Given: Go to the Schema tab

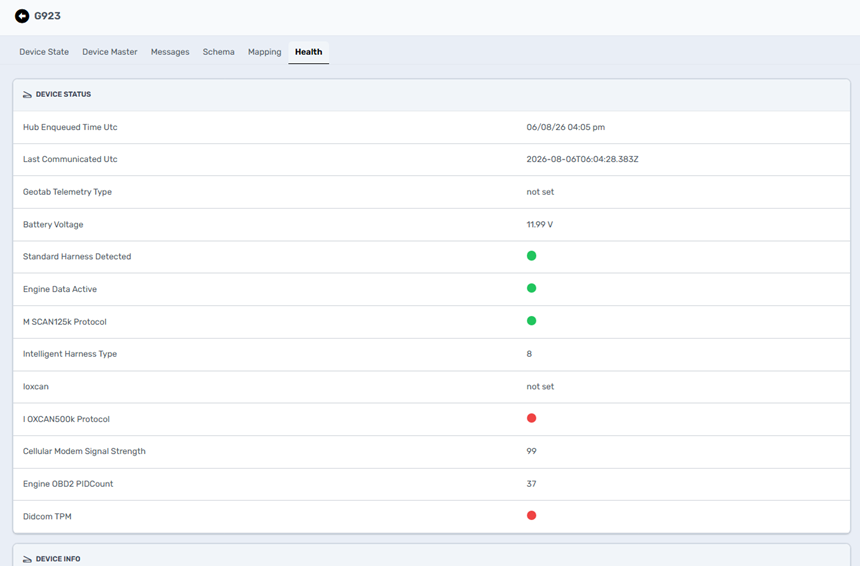Looking at the screenshot, I should (218, 52).
